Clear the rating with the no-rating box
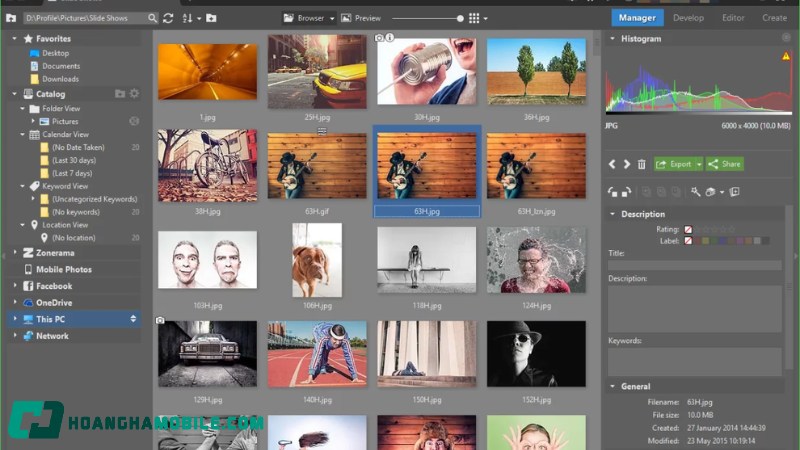Image resolution: width=800 pixels, height=450 pixels. coord(688,229)
